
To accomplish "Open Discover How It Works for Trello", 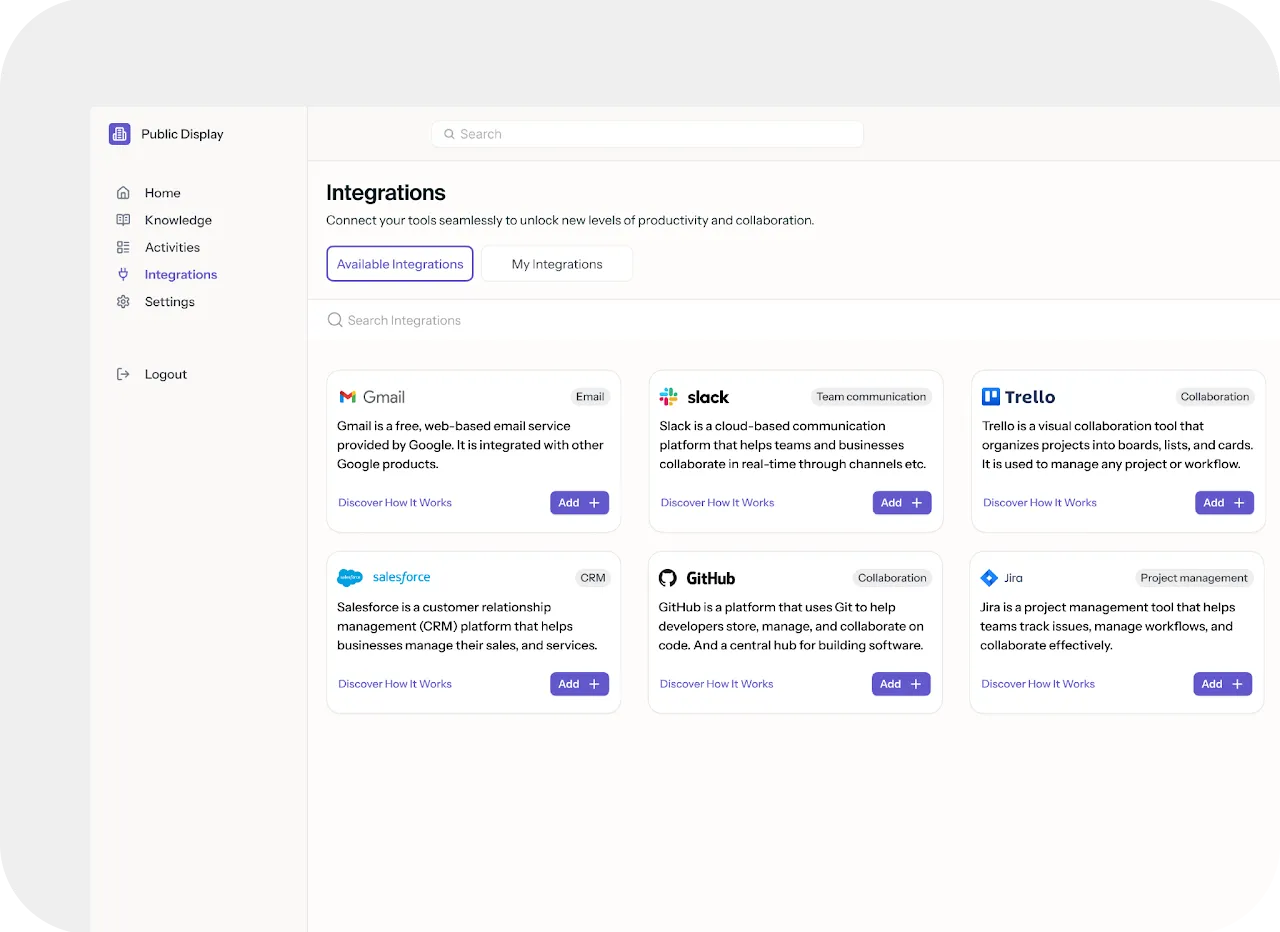I will point(1040,503).
